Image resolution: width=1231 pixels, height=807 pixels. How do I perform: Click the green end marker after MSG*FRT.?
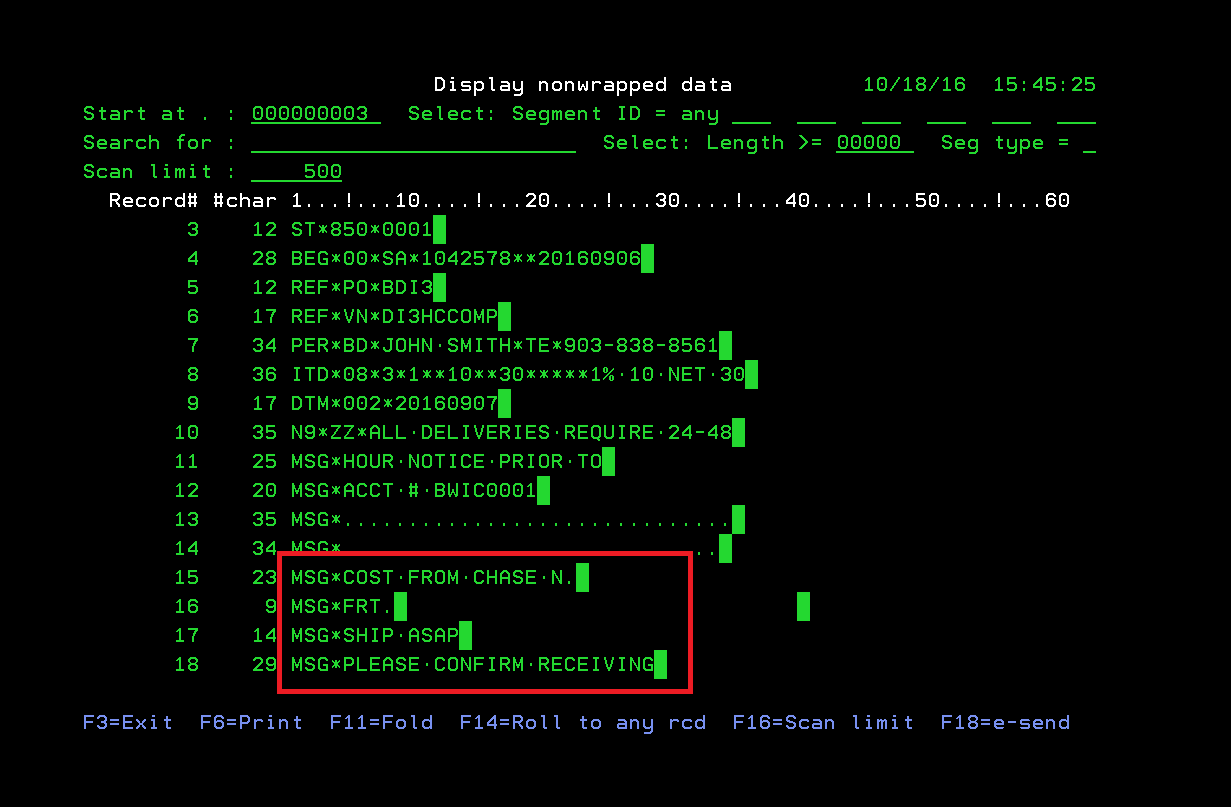coord(400,606)
